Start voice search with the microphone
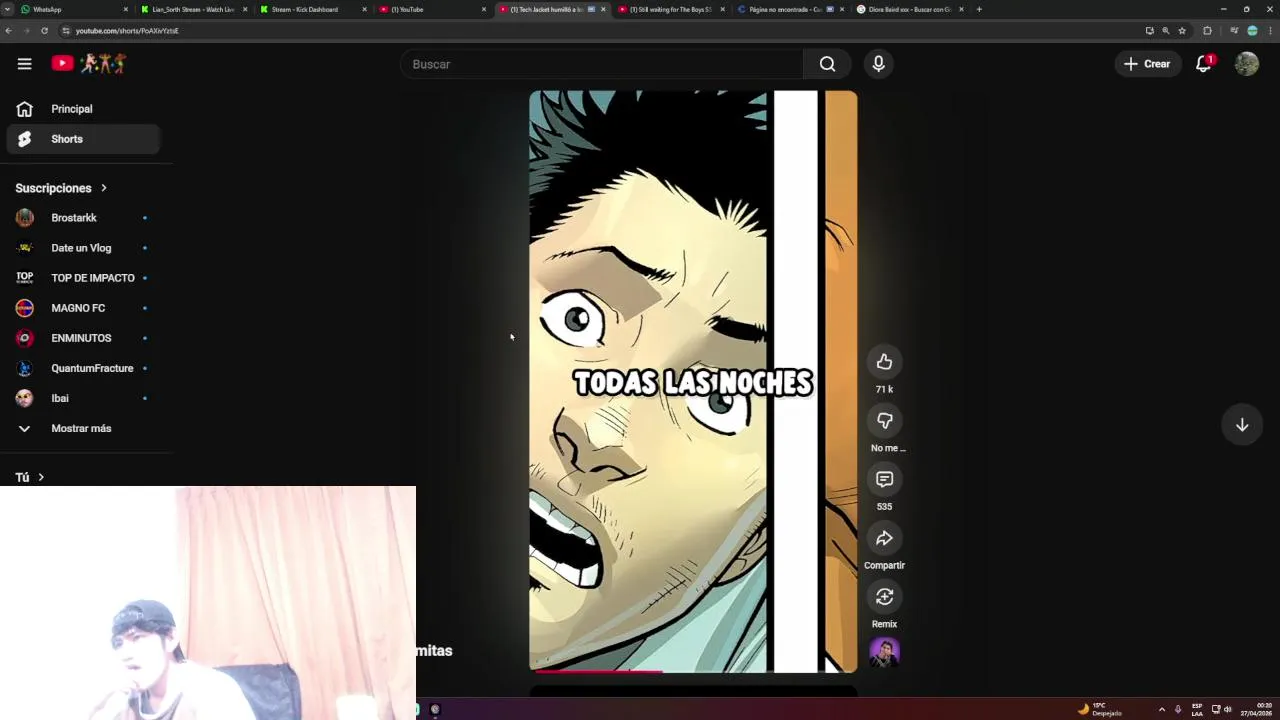 tap(878, 64)
